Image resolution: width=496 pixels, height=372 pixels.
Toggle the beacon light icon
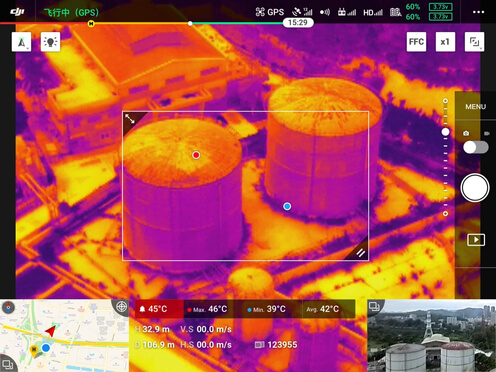[50, 42]
